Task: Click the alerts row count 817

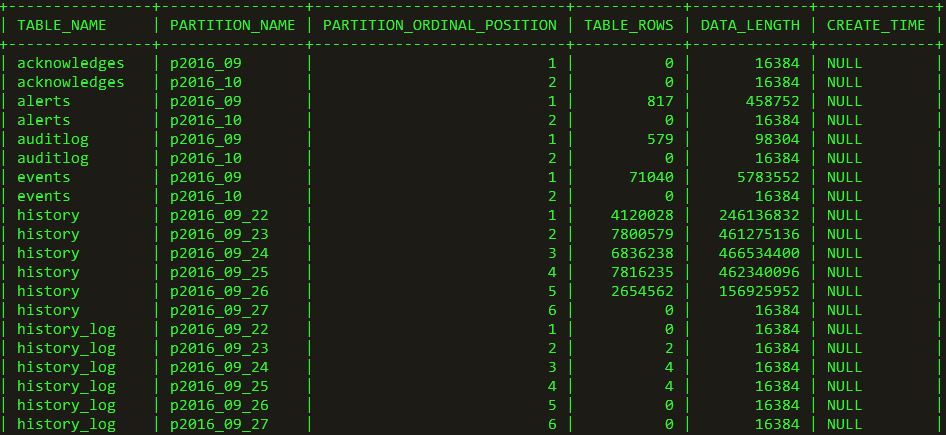Action: click(x=661, y=101)
